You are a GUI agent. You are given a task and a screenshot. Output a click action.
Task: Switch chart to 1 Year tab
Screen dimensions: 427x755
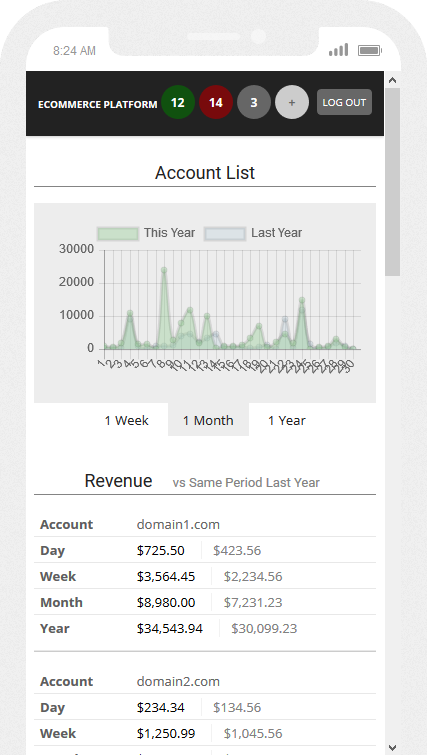286,420
